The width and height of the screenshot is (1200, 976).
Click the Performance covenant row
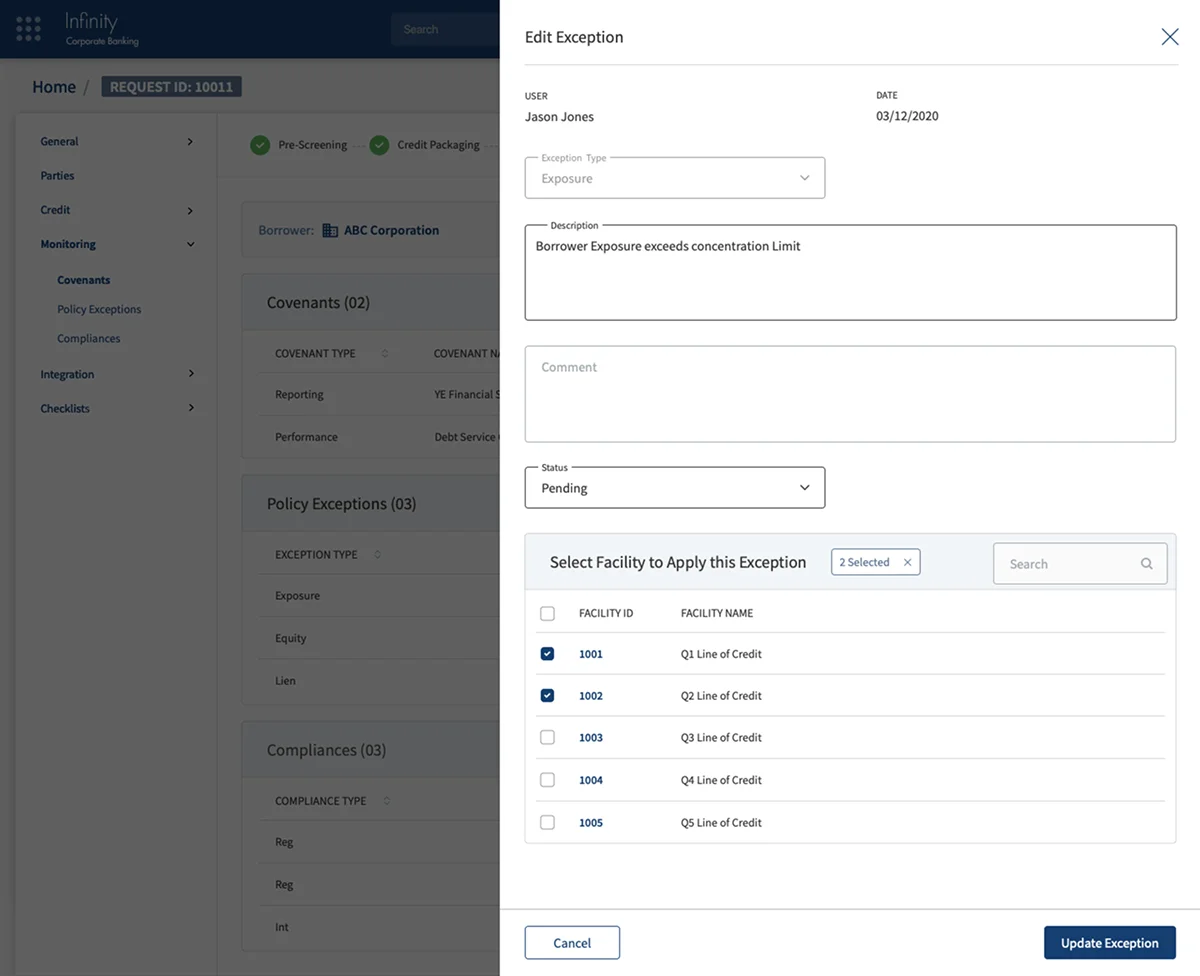click(x=380, y=437)
